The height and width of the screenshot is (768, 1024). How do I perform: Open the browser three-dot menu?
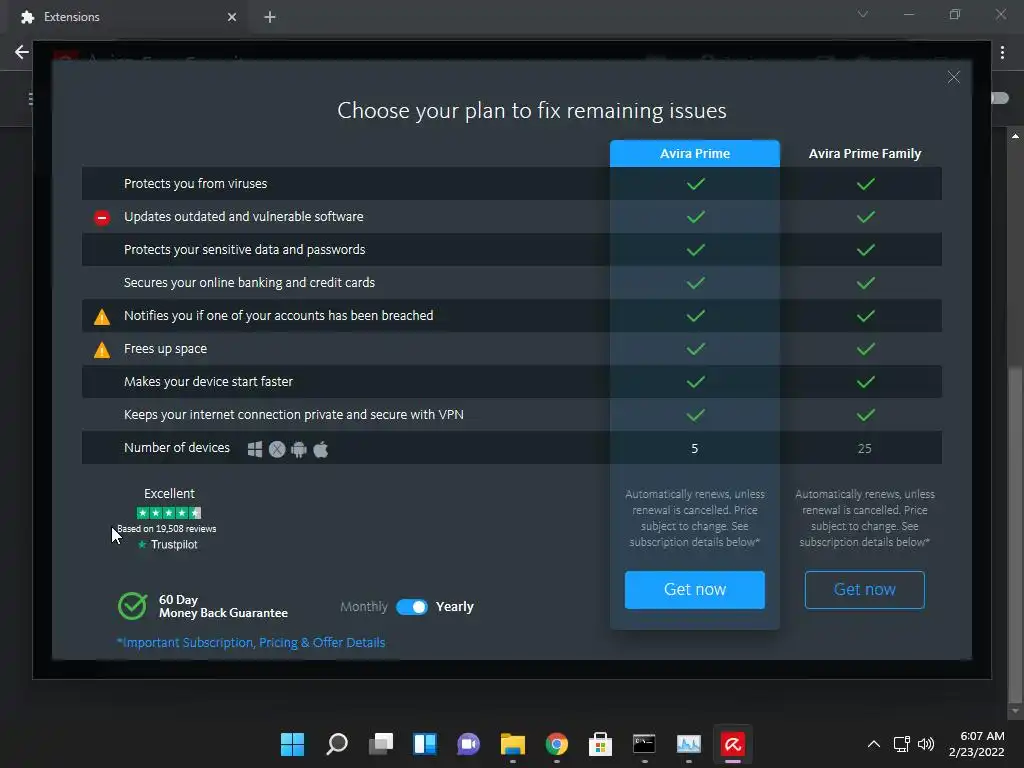click(1002, 52)
